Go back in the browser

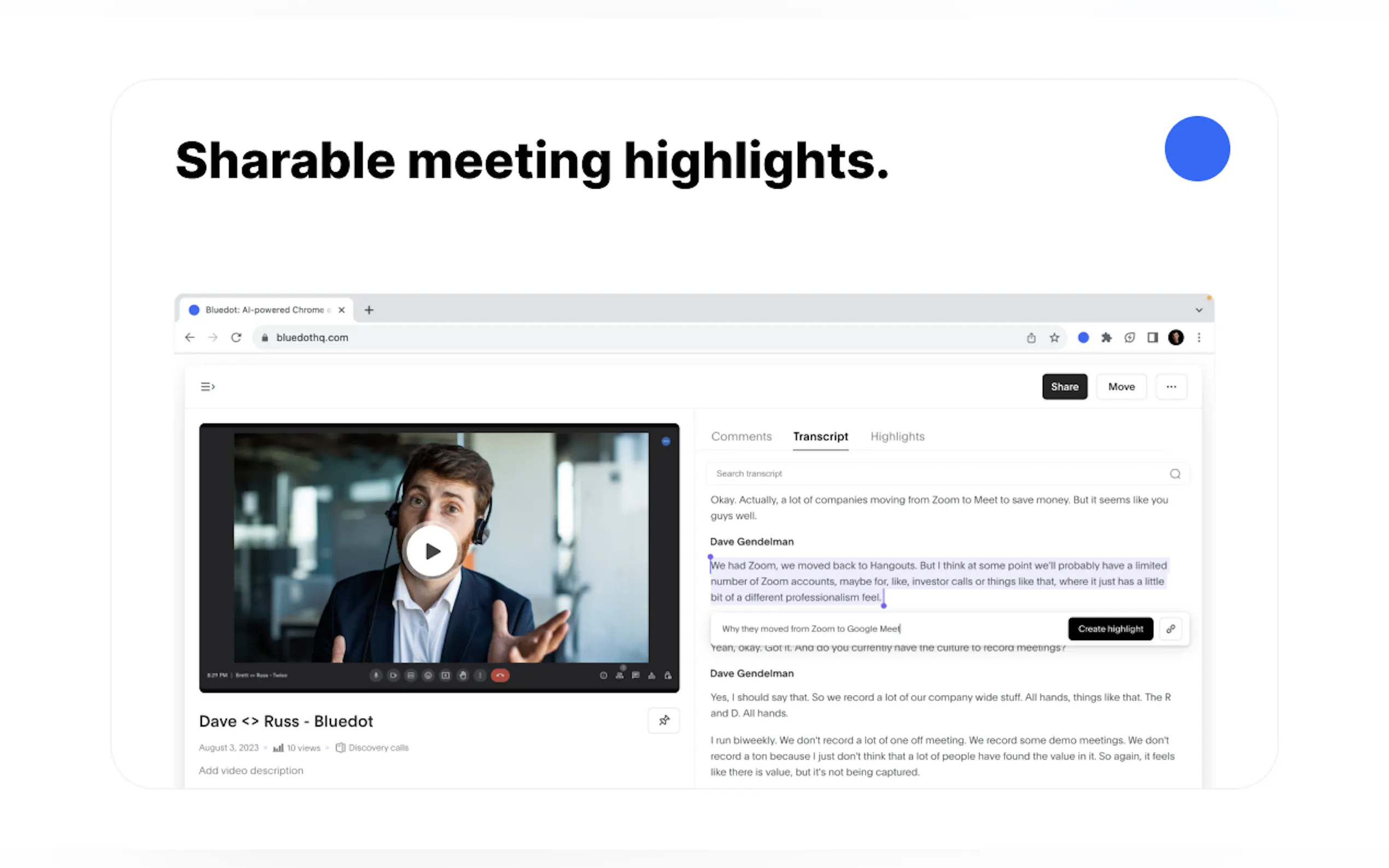point(190,338)
